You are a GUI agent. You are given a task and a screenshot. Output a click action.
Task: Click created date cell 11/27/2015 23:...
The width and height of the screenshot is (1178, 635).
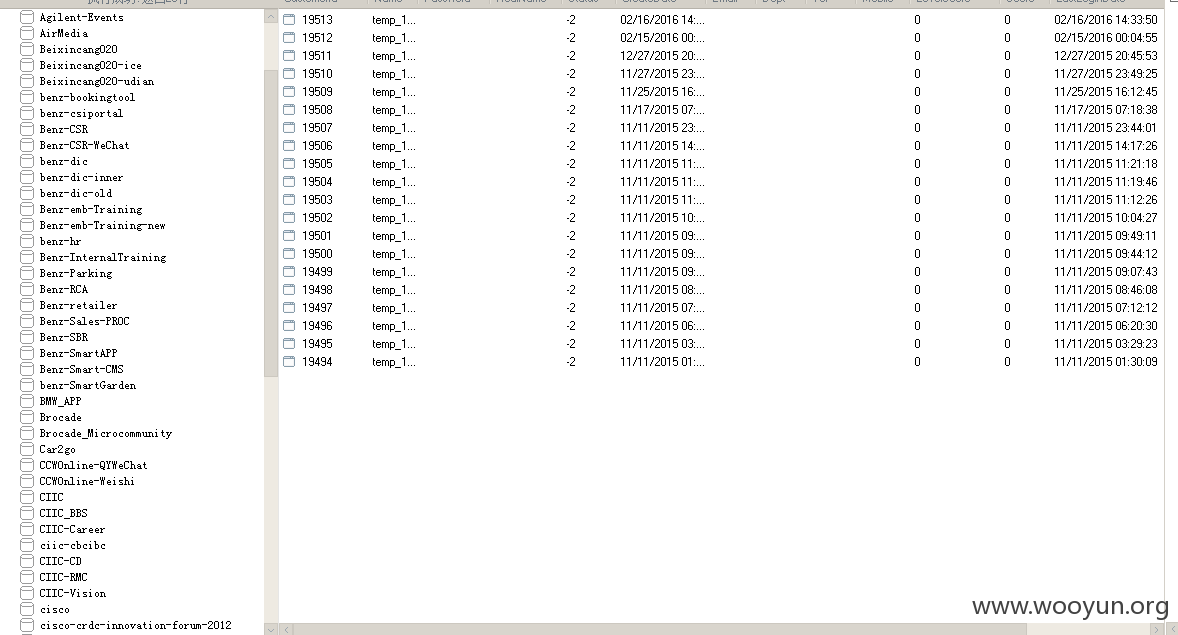pos(662,74)
